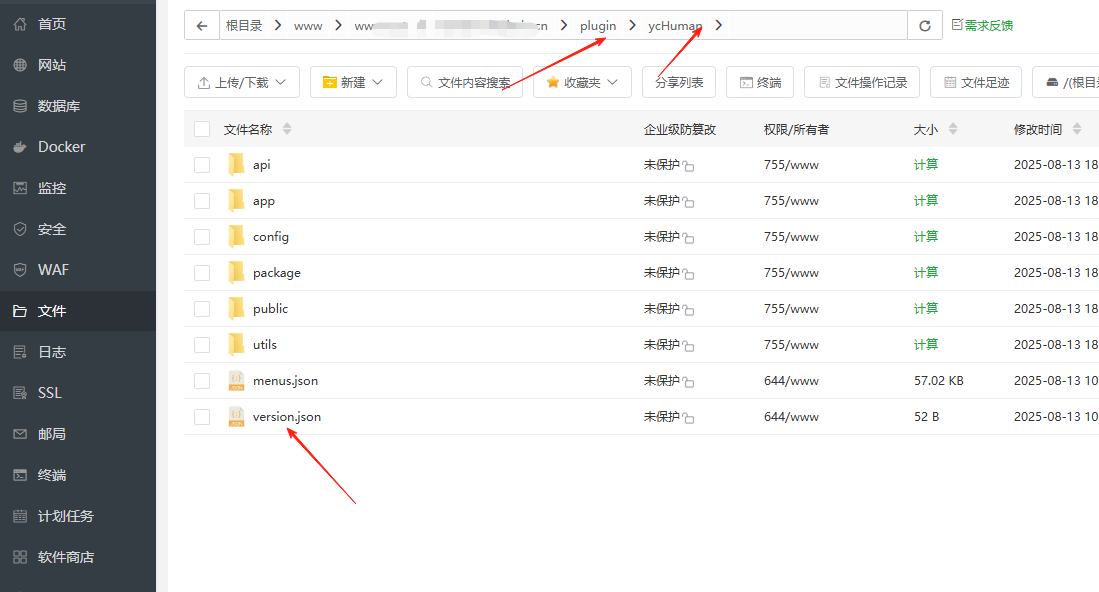Click the 终端 terminal icon in sidebar

20,475
